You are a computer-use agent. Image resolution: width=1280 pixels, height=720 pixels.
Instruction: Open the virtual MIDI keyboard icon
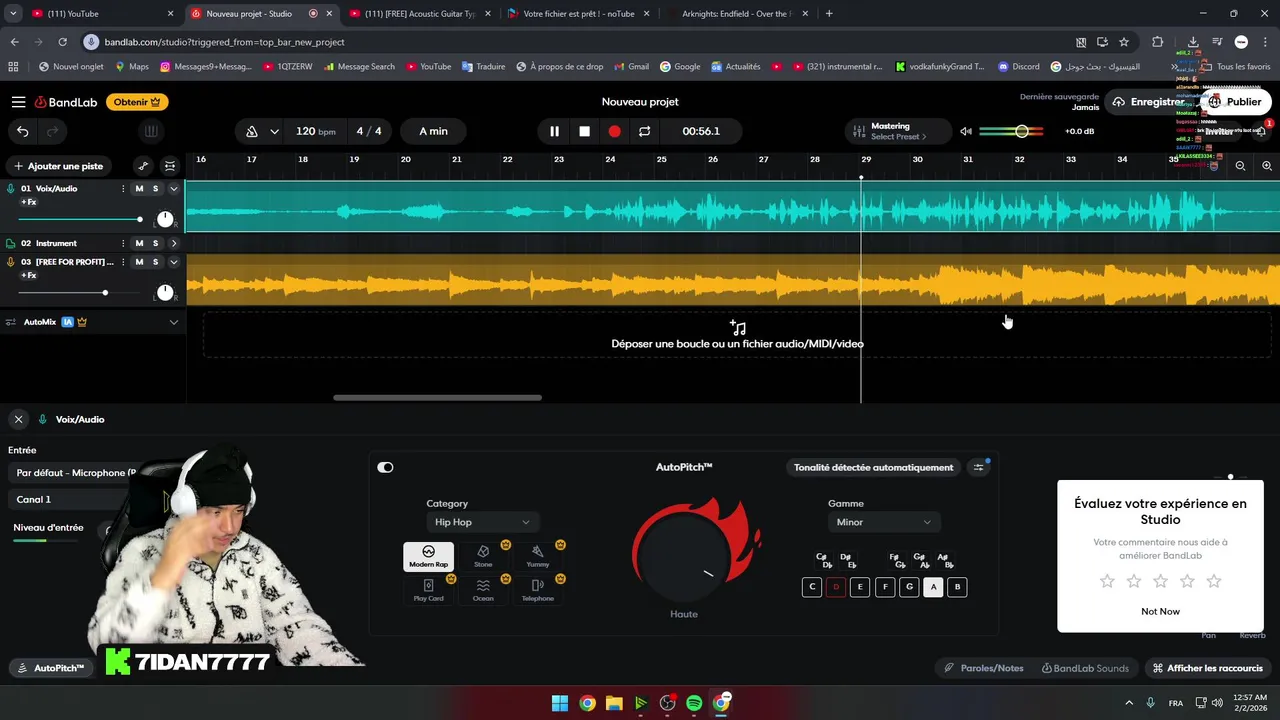[150, 131]
